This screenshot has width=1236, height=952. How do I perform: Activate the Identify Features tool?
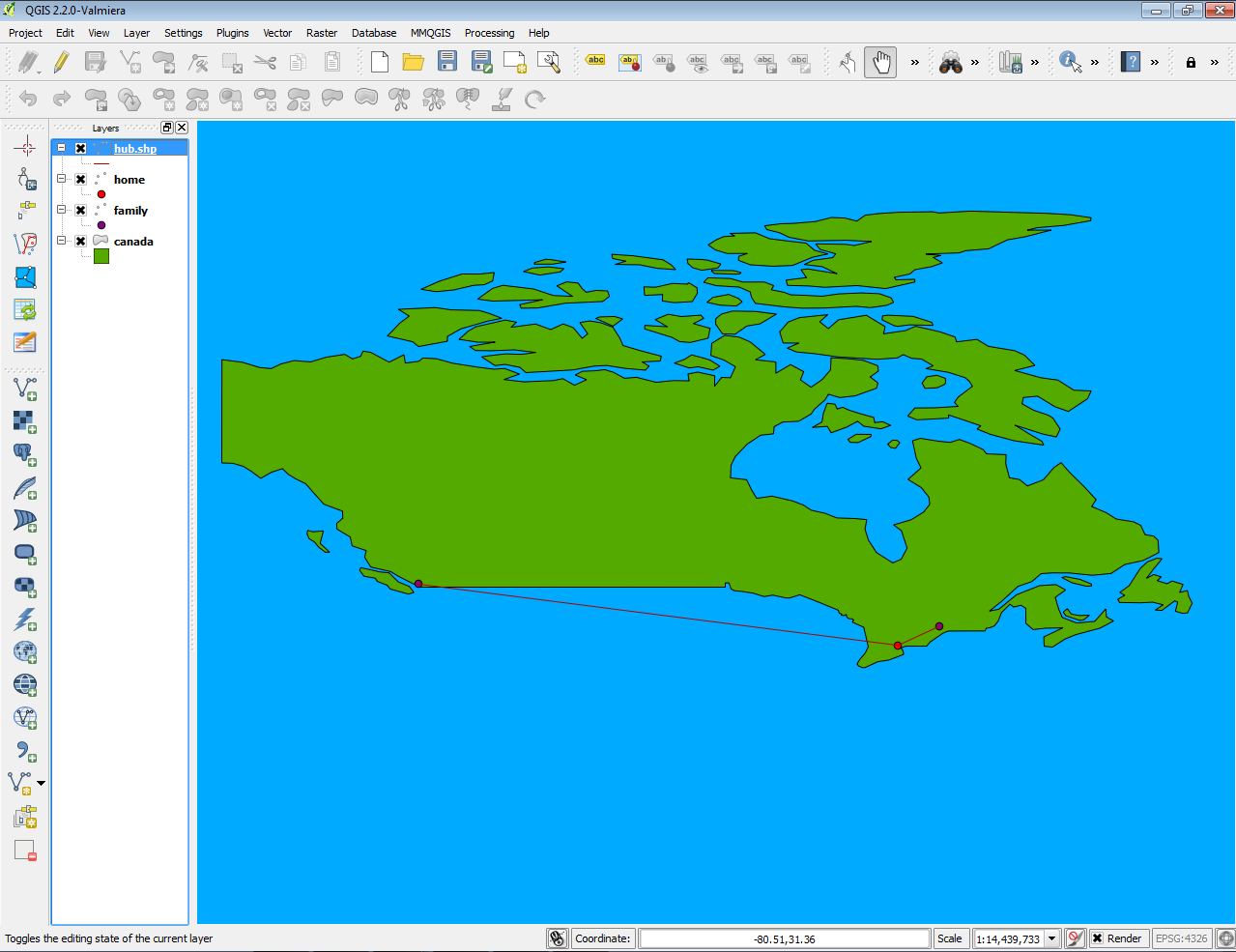[1068, 61]
